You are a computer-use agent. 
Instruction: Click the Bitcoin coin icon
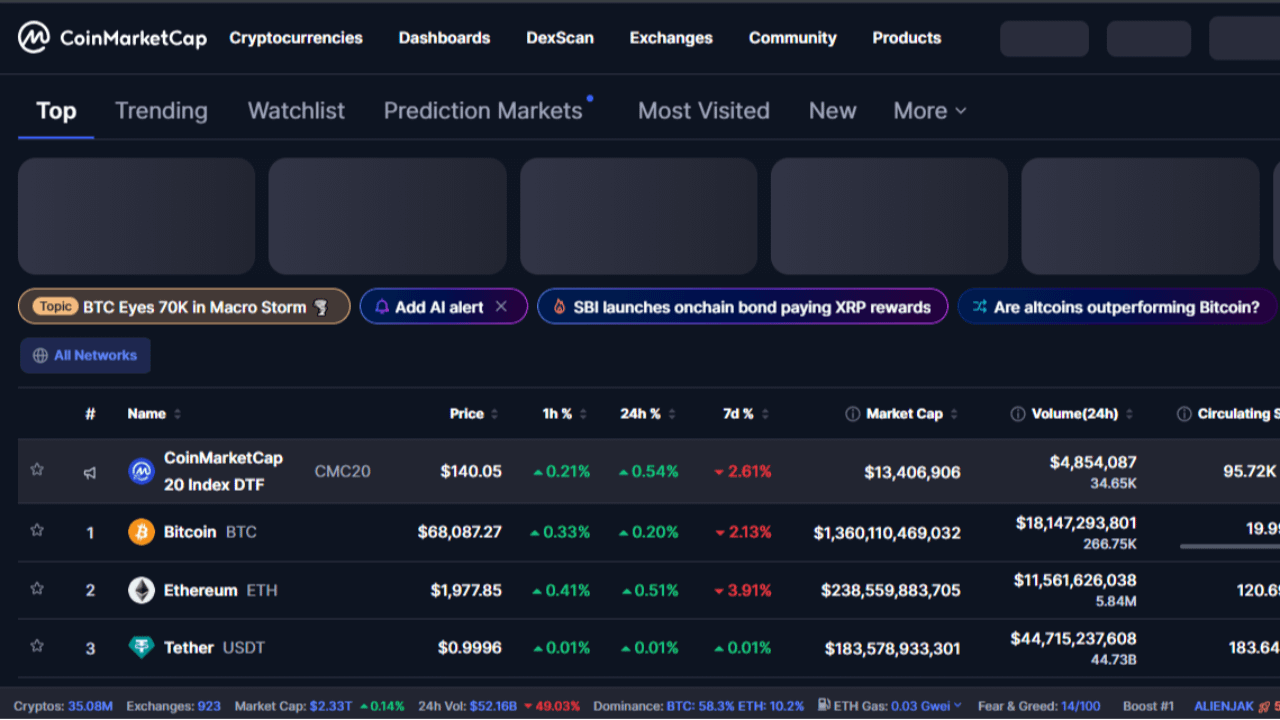pos(142,532)
